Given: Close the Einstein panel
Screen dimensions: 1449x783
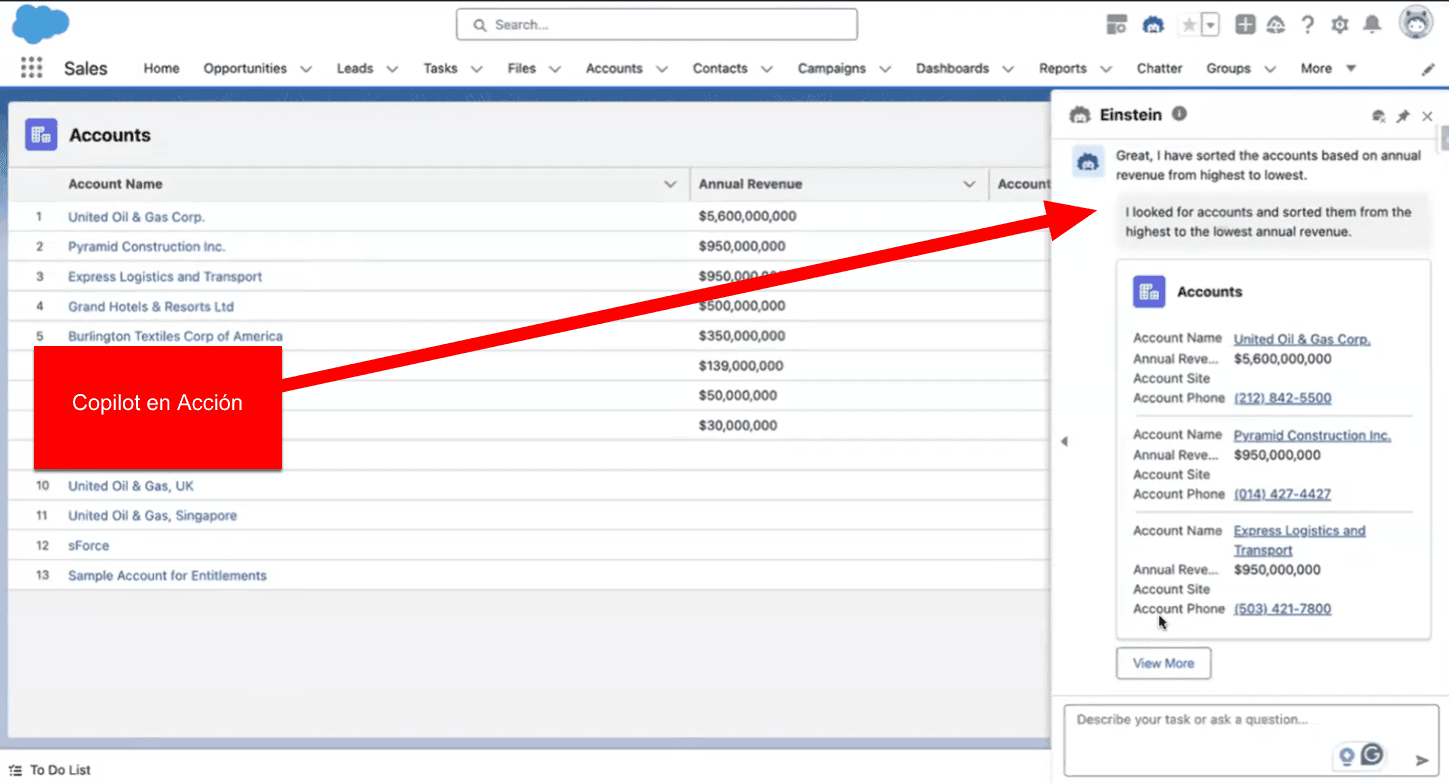Looking at the screenshot, I should click(1427, 116).
